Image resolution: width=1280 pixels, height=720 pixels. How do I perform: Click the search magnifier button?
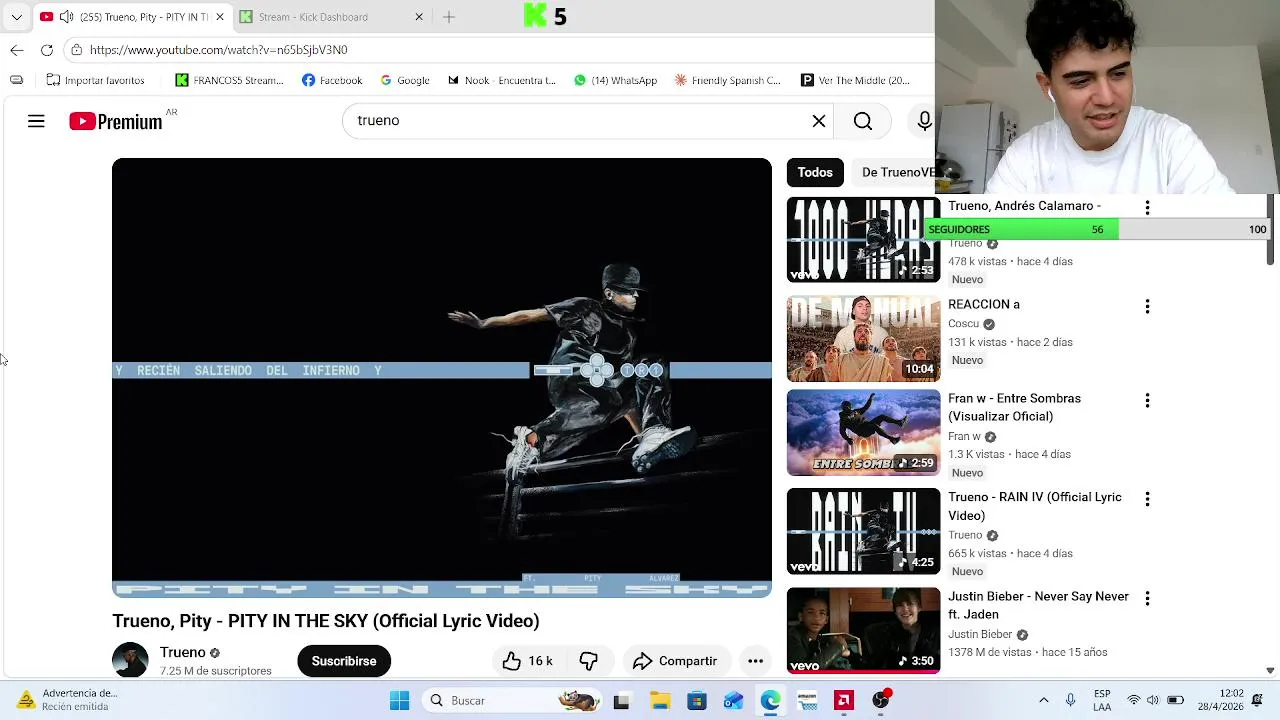click(863, 121)
